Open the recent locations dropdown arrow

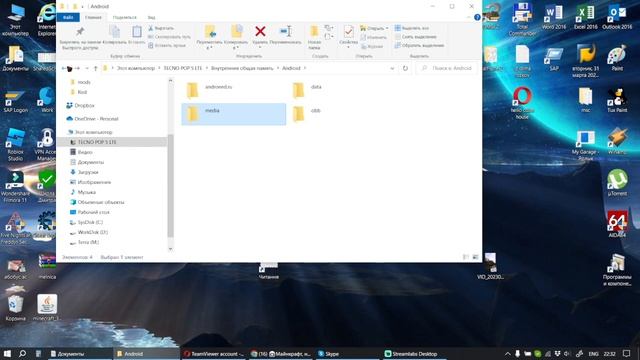(87, 69)
